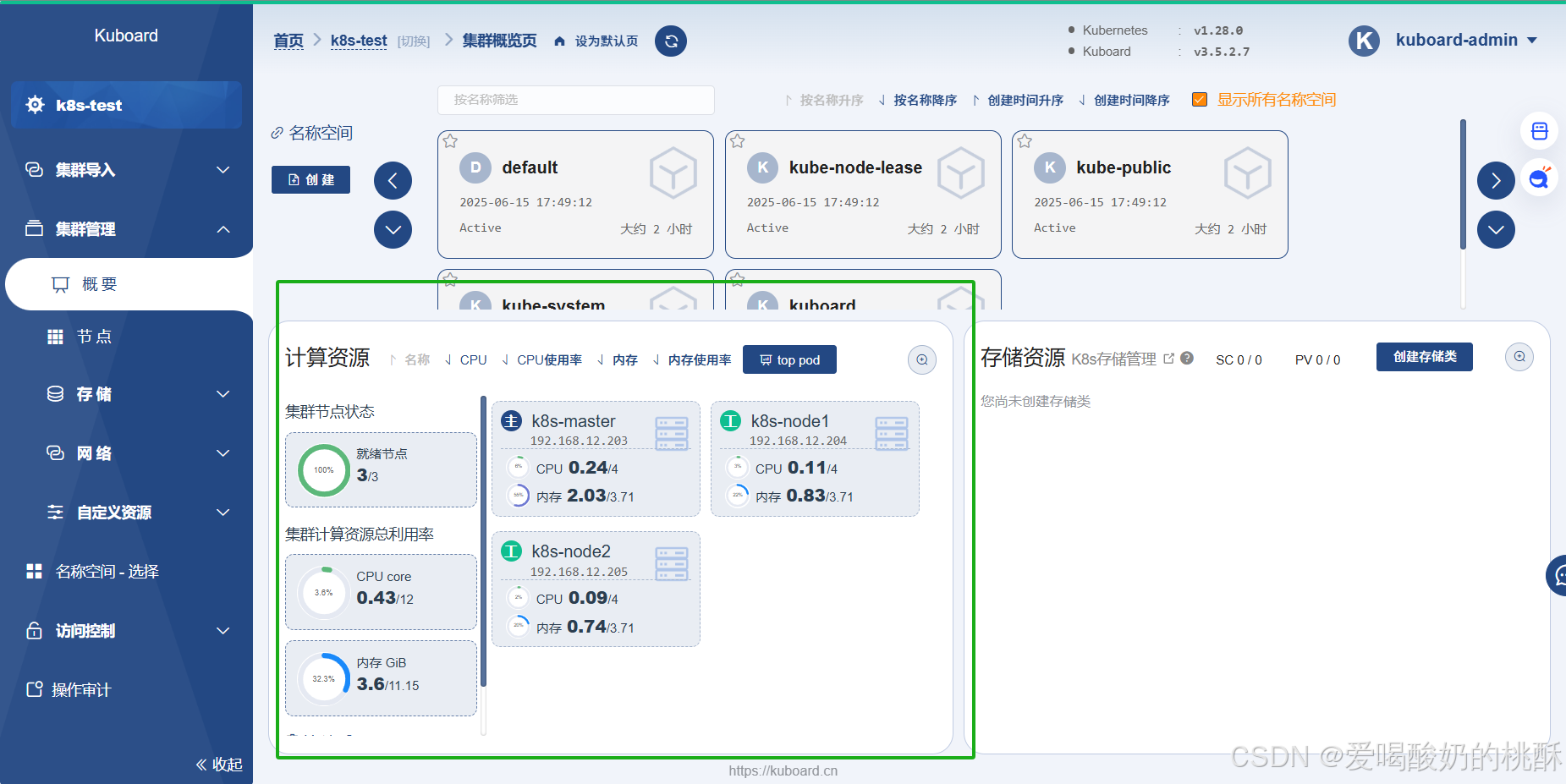The image size is (1566, 784).
Task: Expand the 集群导入 sidebar menu
Action: 127,170
